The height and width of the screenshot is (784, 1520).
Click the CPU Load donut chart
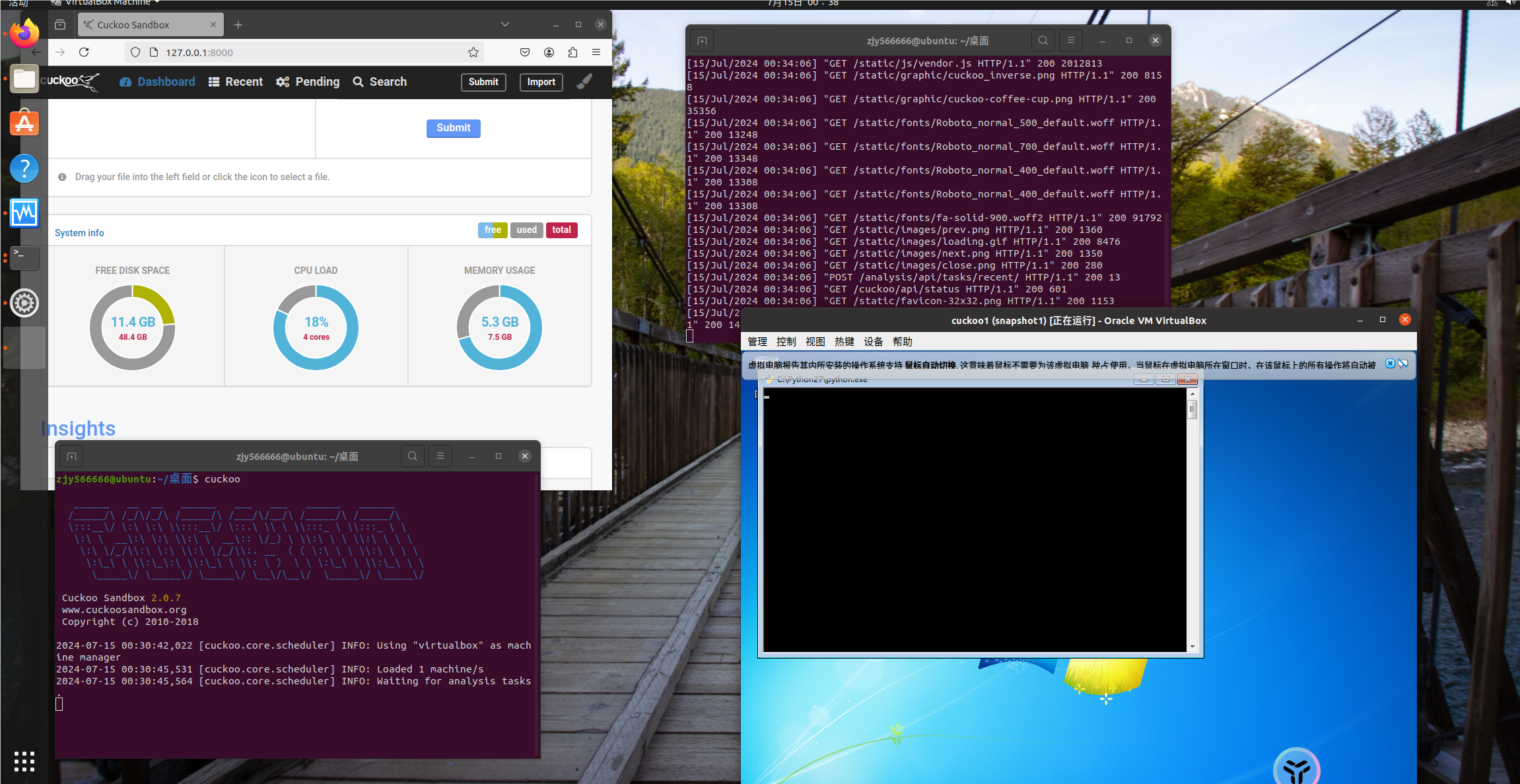316,327
